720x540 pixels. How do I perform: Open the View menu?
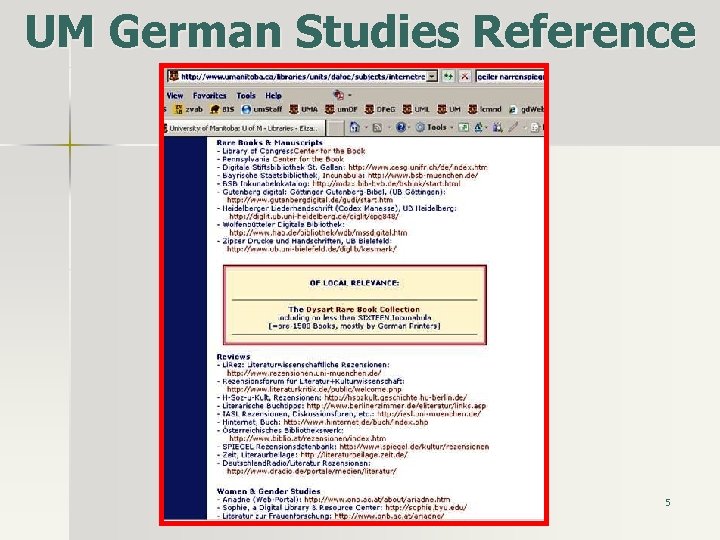click(x=175, y=96)
